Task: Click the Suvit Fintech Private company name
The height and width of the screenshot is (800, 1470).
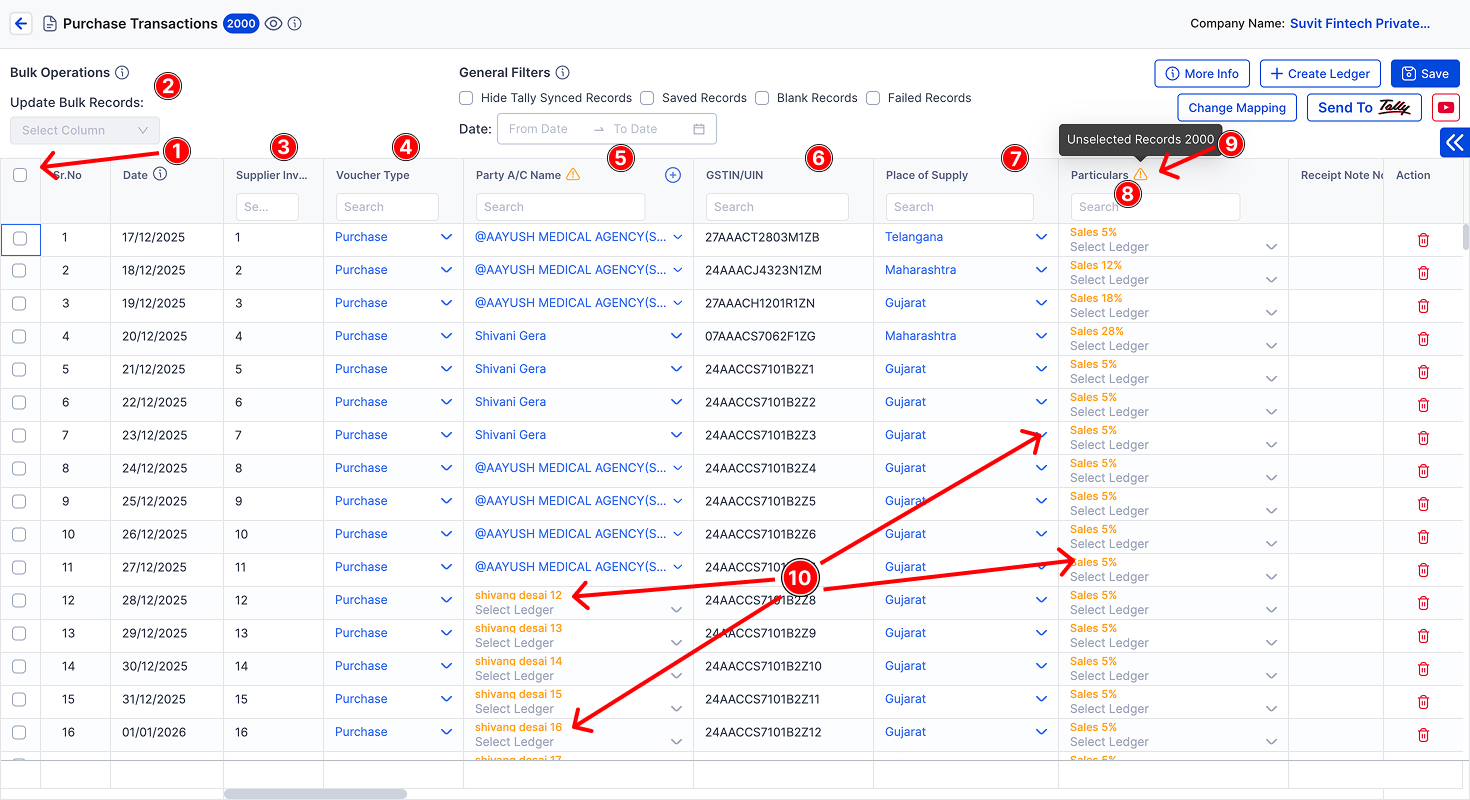Action: 1360,23
